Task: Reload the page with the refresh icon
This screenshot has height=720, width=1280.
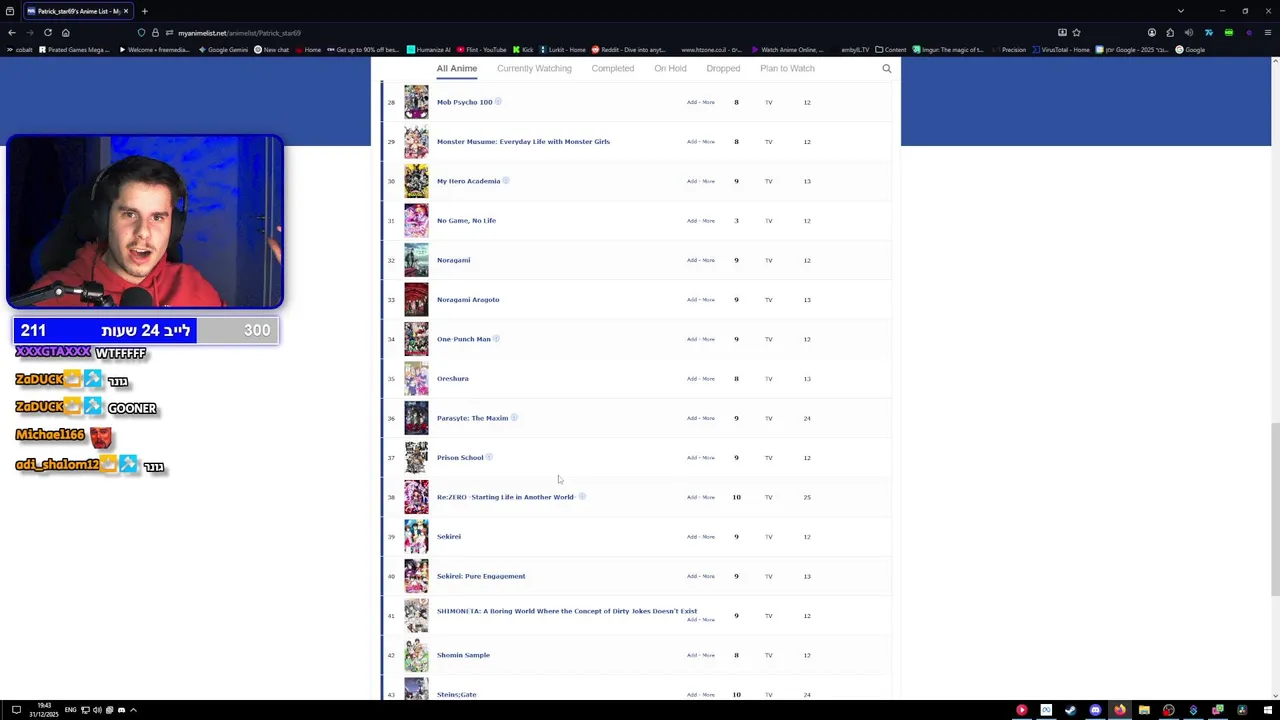Action: coord(47,33)
